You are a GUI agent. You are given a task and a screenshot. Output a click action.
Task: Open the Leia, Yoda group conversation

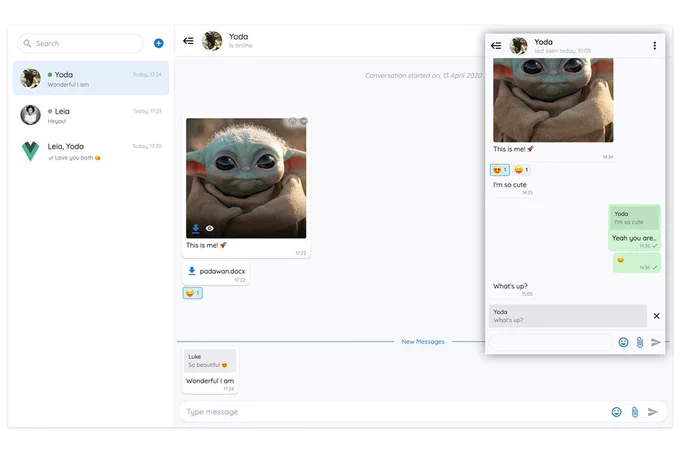click(91, 151)
